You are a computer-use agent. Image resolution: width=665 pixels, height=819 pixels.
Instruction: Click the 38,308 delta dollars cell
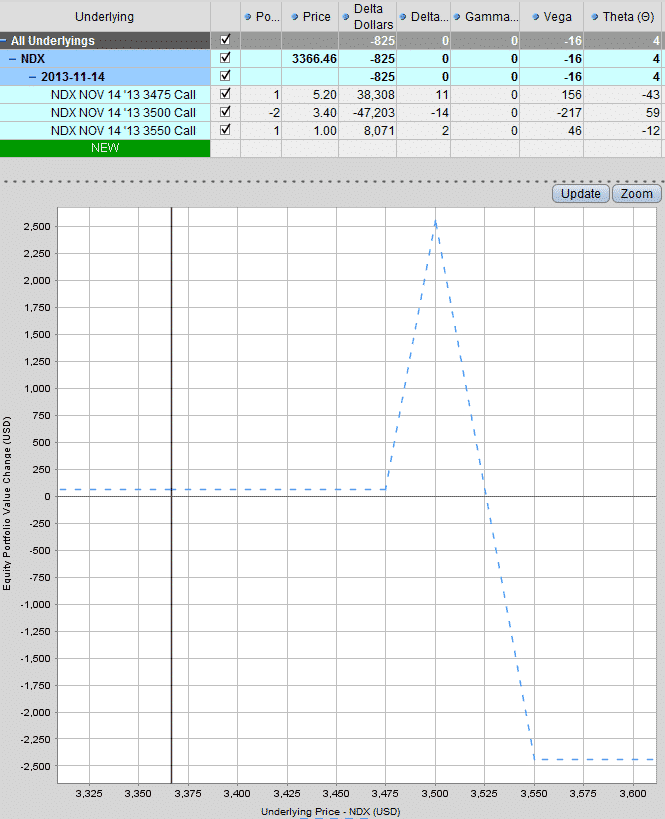click(x=368, y=95)
